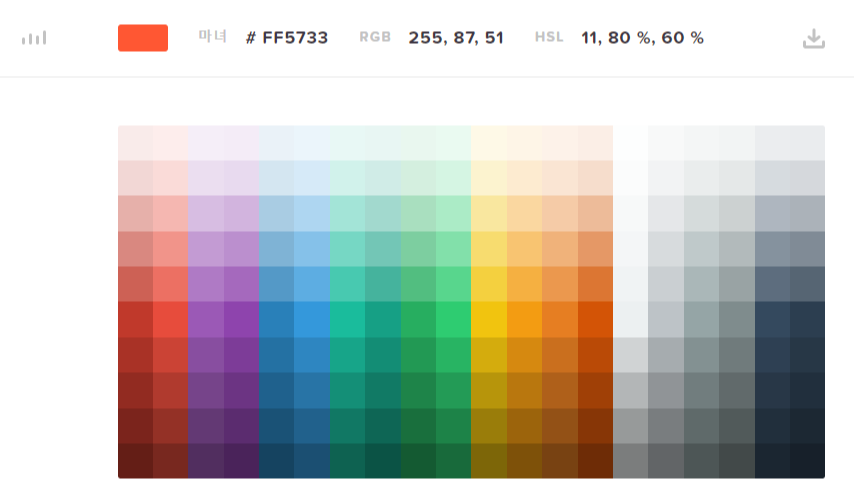854x488 pixels.
Task: Pick the salmon swatch, fourth row second column
Action: 170,249
